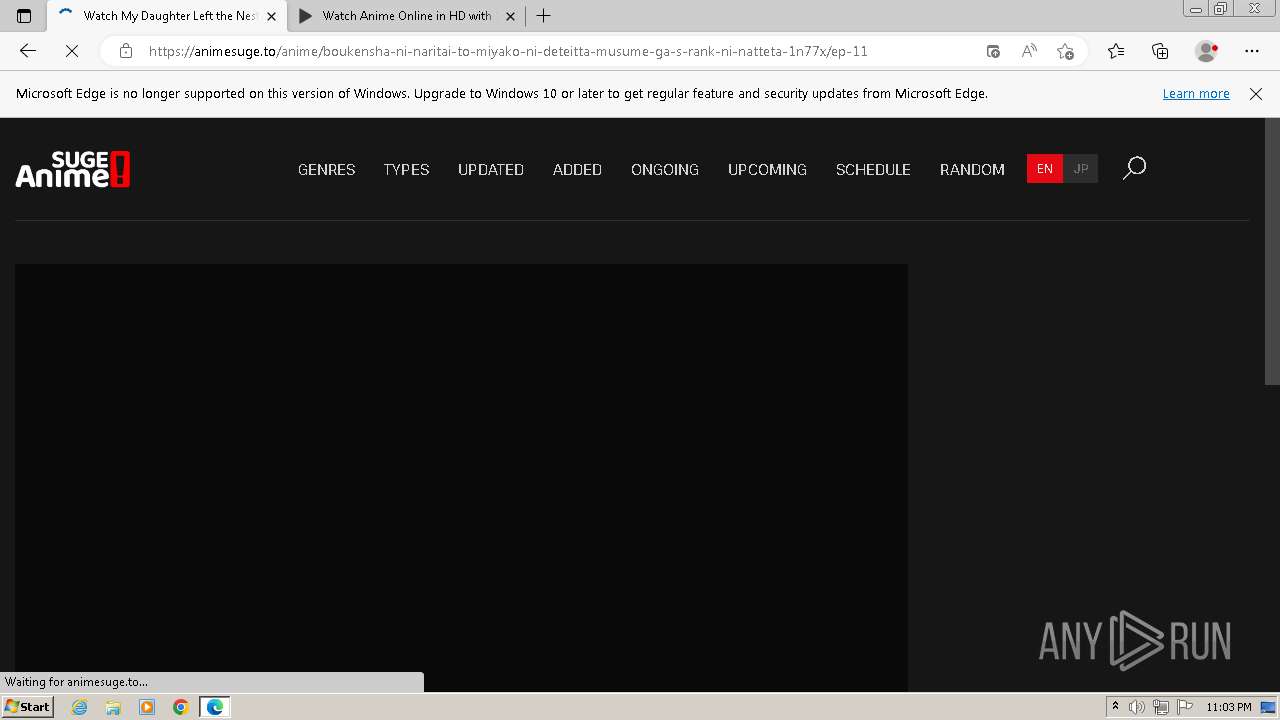The width and height of the screenshot is (1280, 720).
Task: Click the black video player area
Action: (461, 477)
